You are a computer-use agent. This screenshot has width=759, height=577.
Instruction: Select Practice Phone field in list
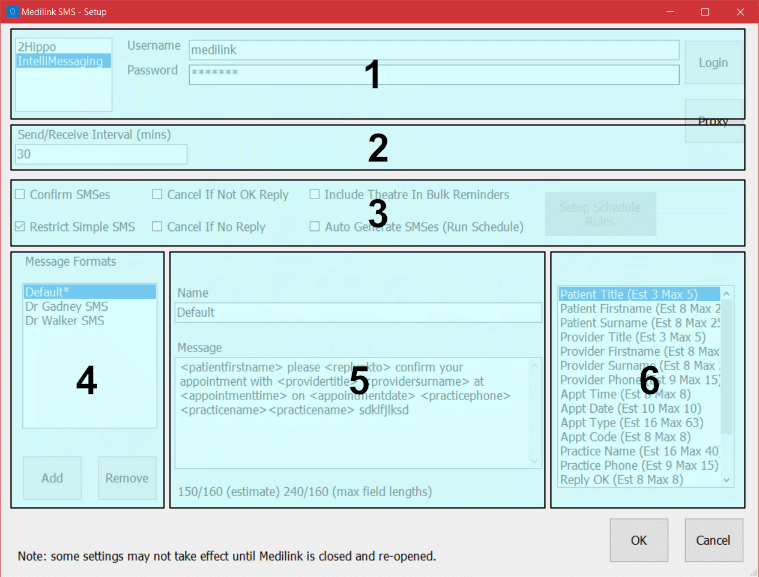point(639,466)
